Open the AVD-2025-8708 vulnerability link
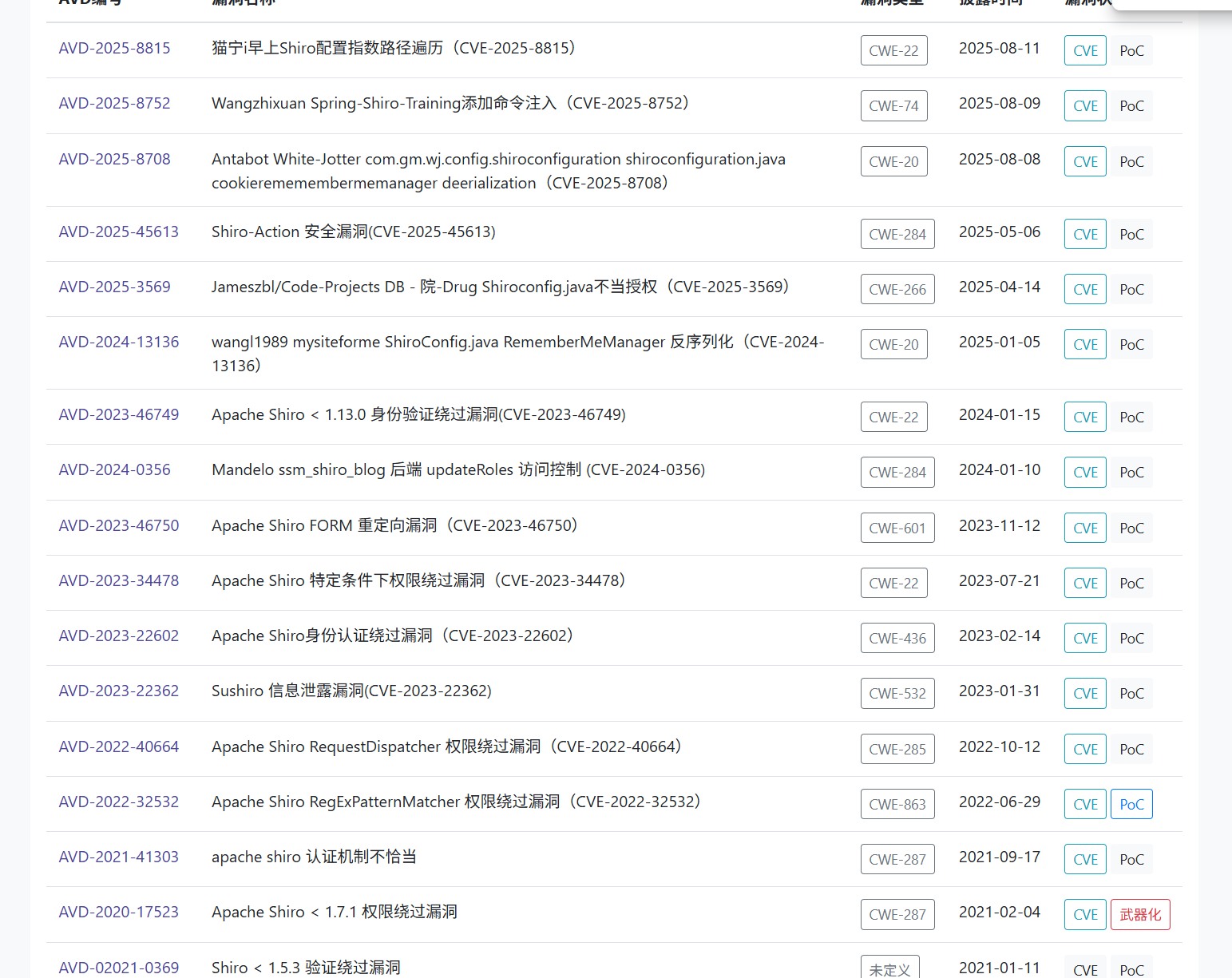The width and height of the screenshot is (1232, 978). coord(114,159)
